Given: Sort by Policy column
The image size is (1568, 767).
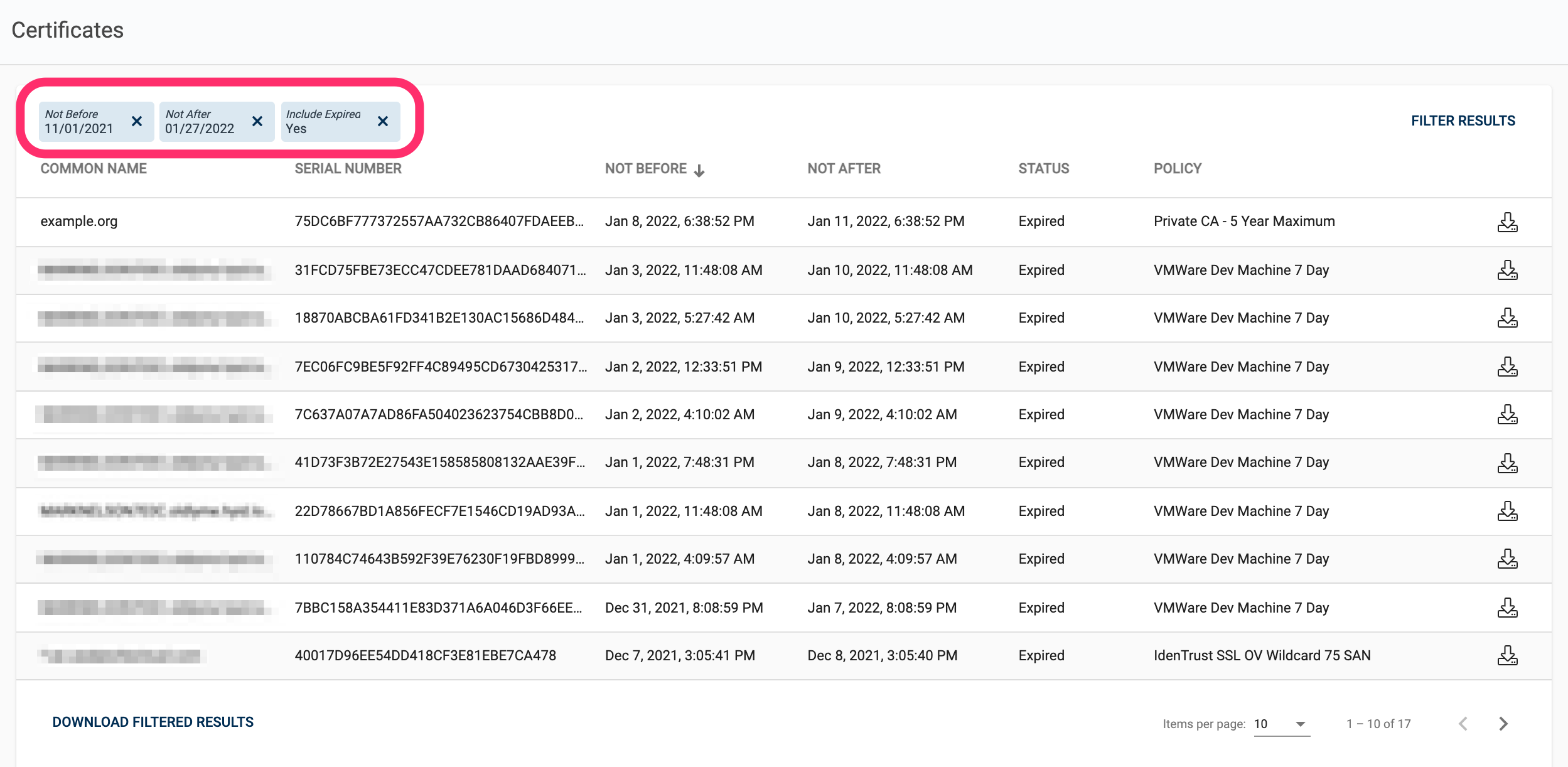Looking at the screenshot, I should tap(1178, 169).
